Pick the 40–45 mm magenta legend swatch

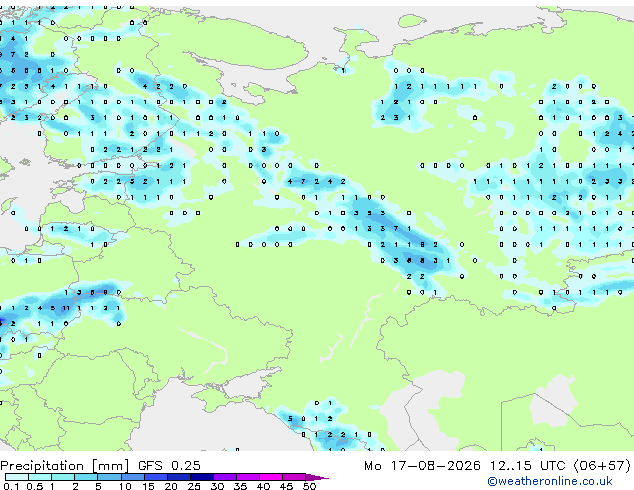(x=271, y=477)
